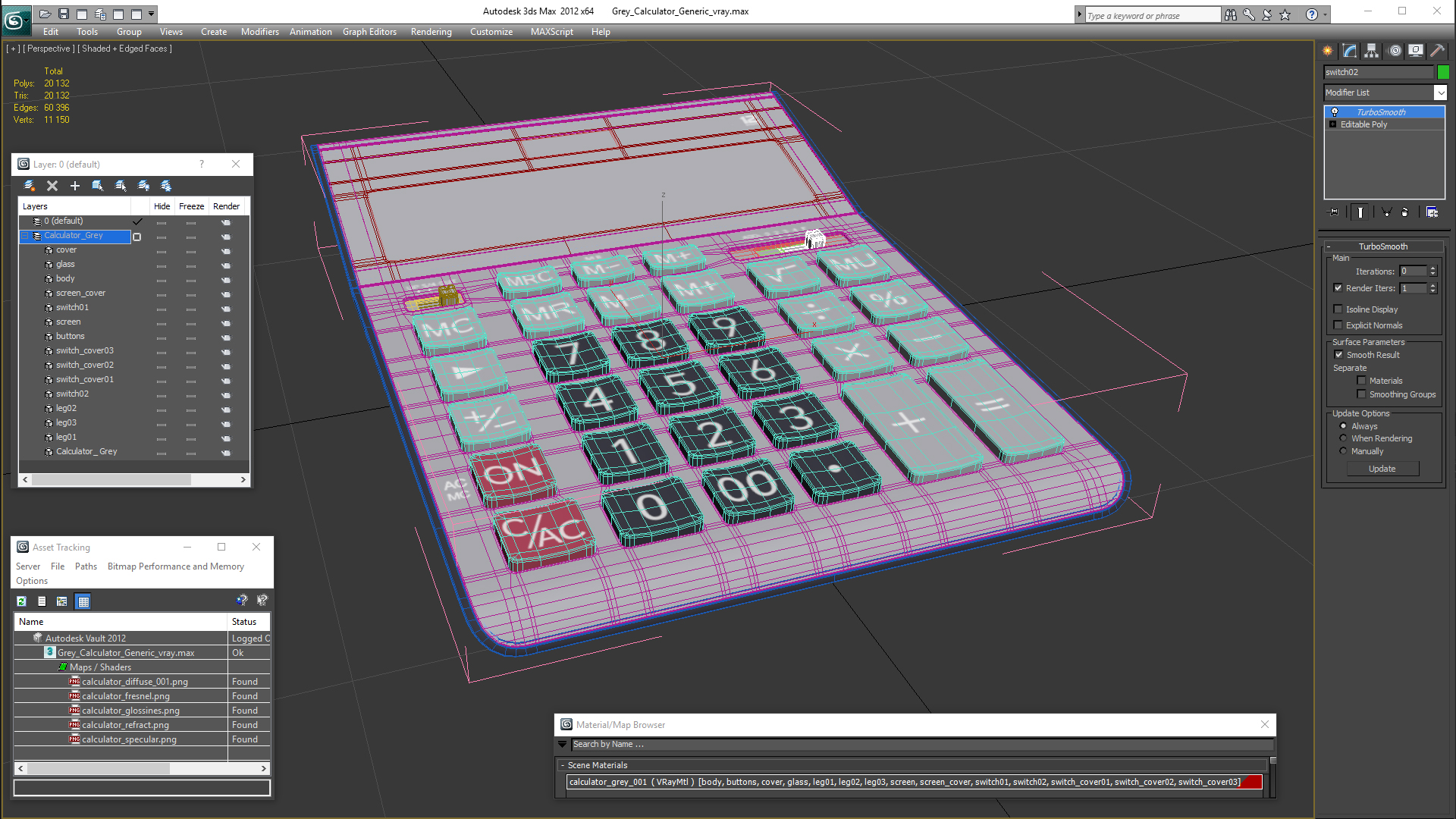Click Delete Layer X icon
1456x819 pixels.
[52, 186]
